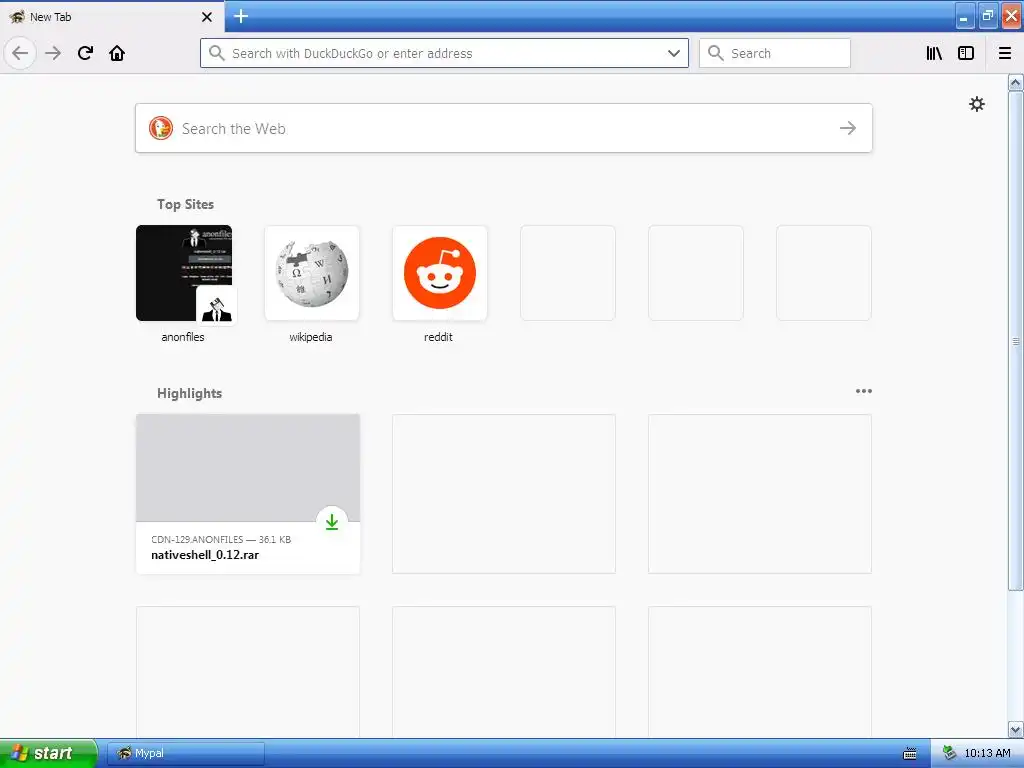Expand the address bar history dropdown
The height and width of the screenshot is (768, 1024).
[x=674, y=53]
